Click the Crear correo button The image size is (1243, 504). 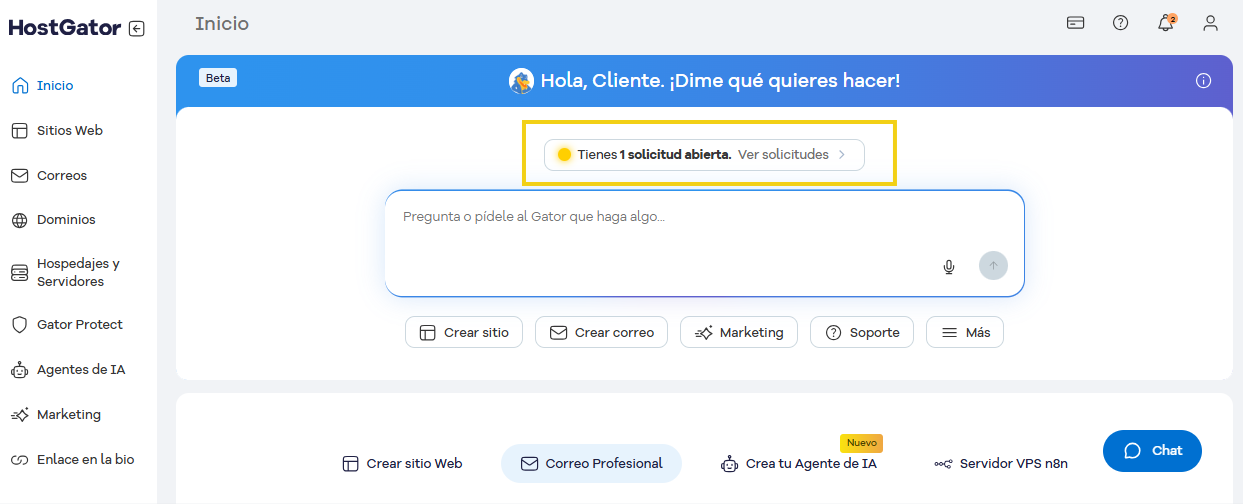[x=601, y=332]
